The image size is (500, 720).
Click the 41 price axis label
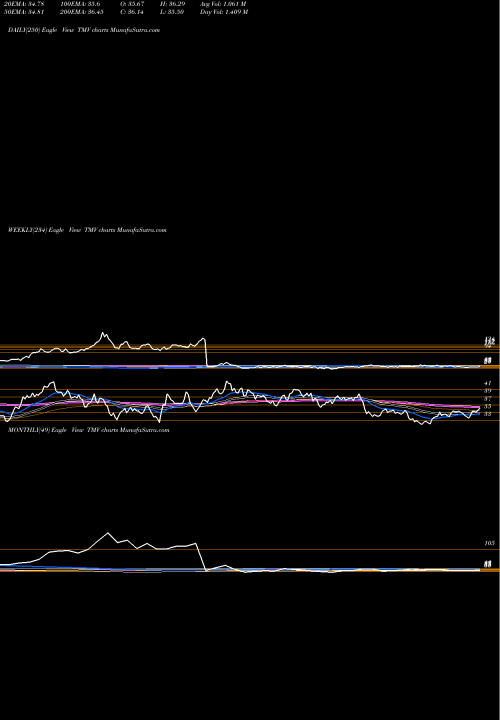pos(488,382)
